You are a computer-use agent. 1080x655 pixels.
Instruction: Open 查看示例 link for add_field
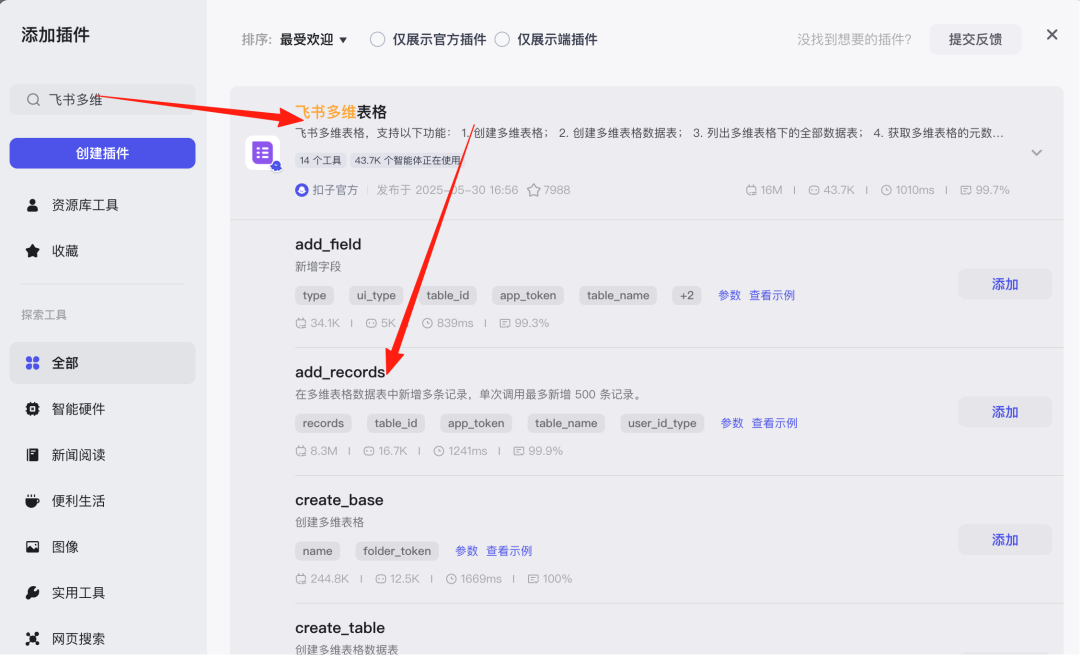point(772,295)
